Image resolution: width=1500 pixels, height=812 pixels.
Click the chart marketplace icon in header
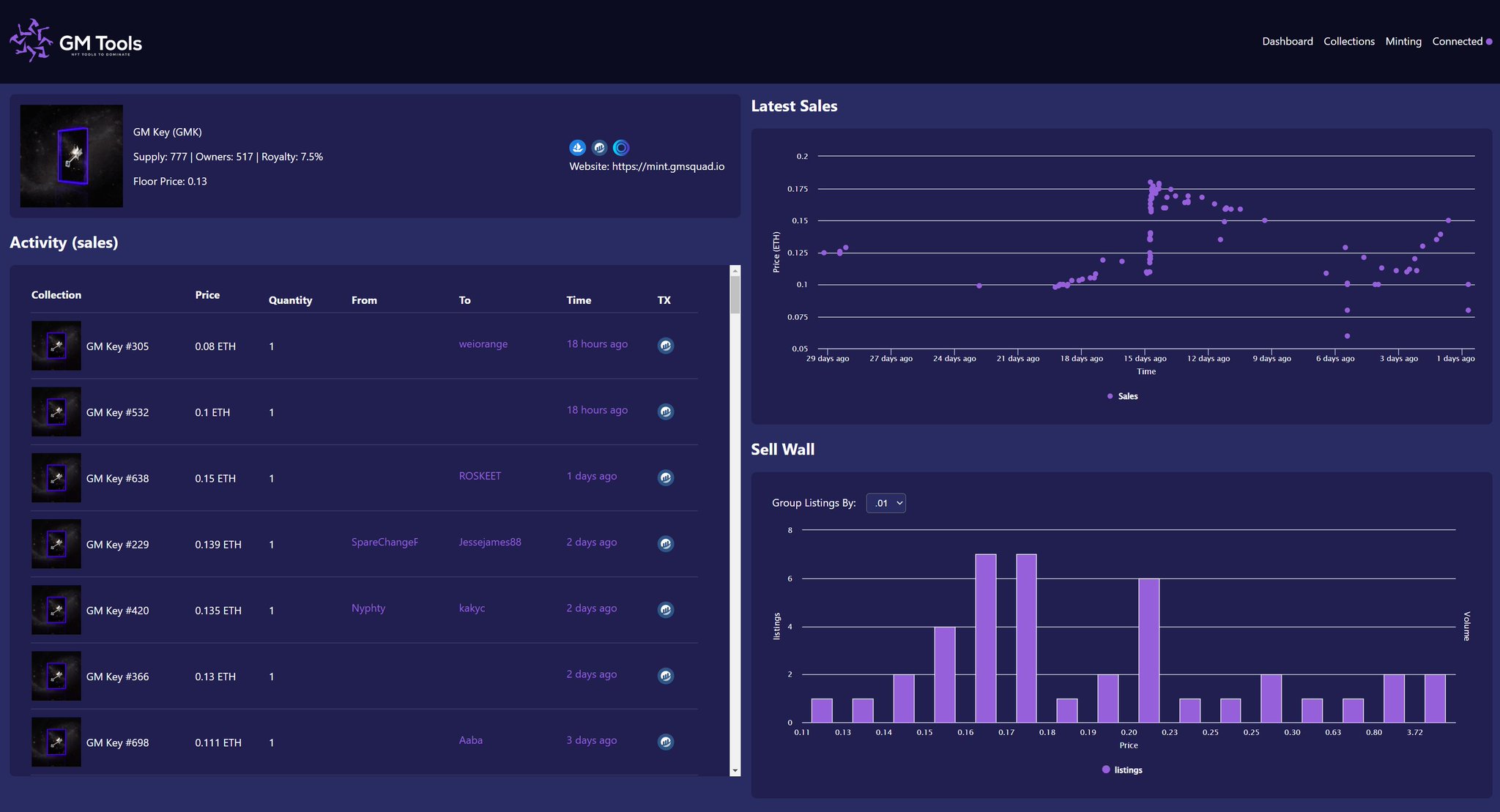pos(599,147)
